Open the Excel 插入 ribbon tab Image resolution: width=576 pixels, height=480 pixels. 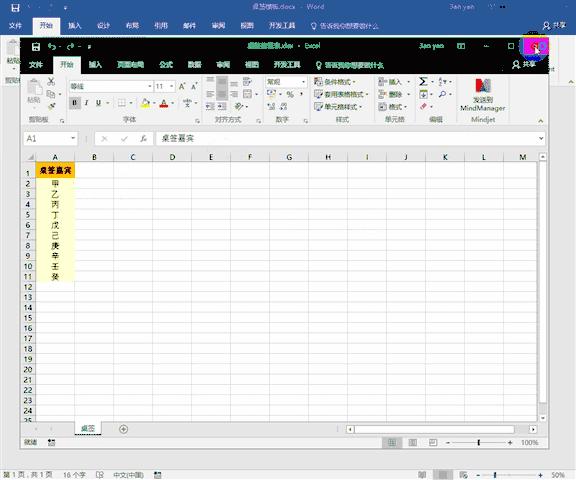95,65
